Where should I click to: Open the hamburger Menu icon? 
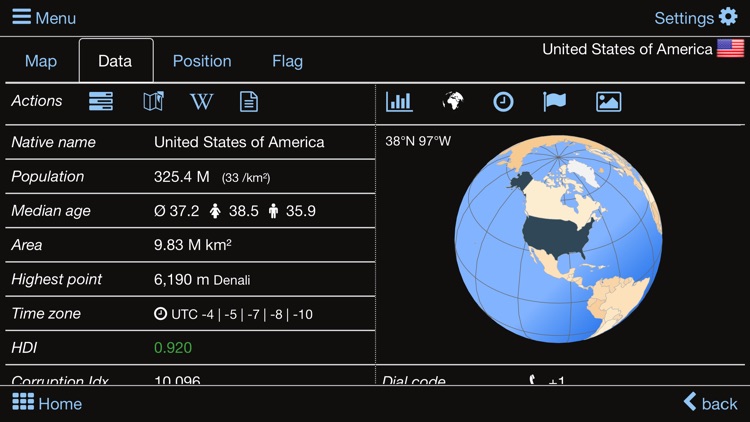22,17
